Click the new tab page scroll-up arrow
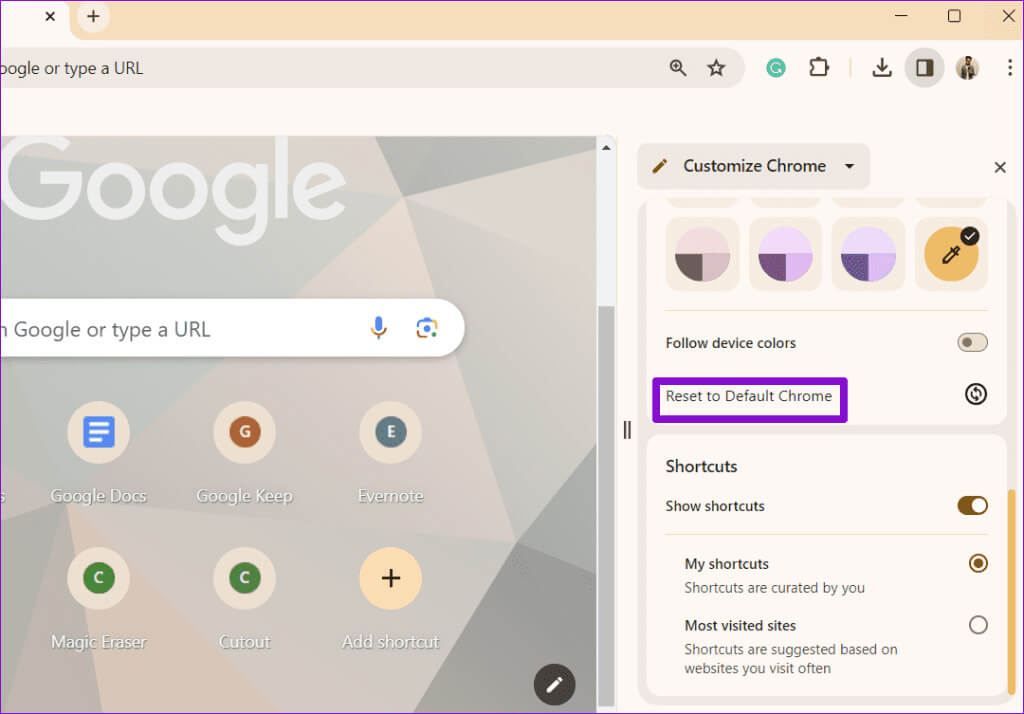 [606, 148]
